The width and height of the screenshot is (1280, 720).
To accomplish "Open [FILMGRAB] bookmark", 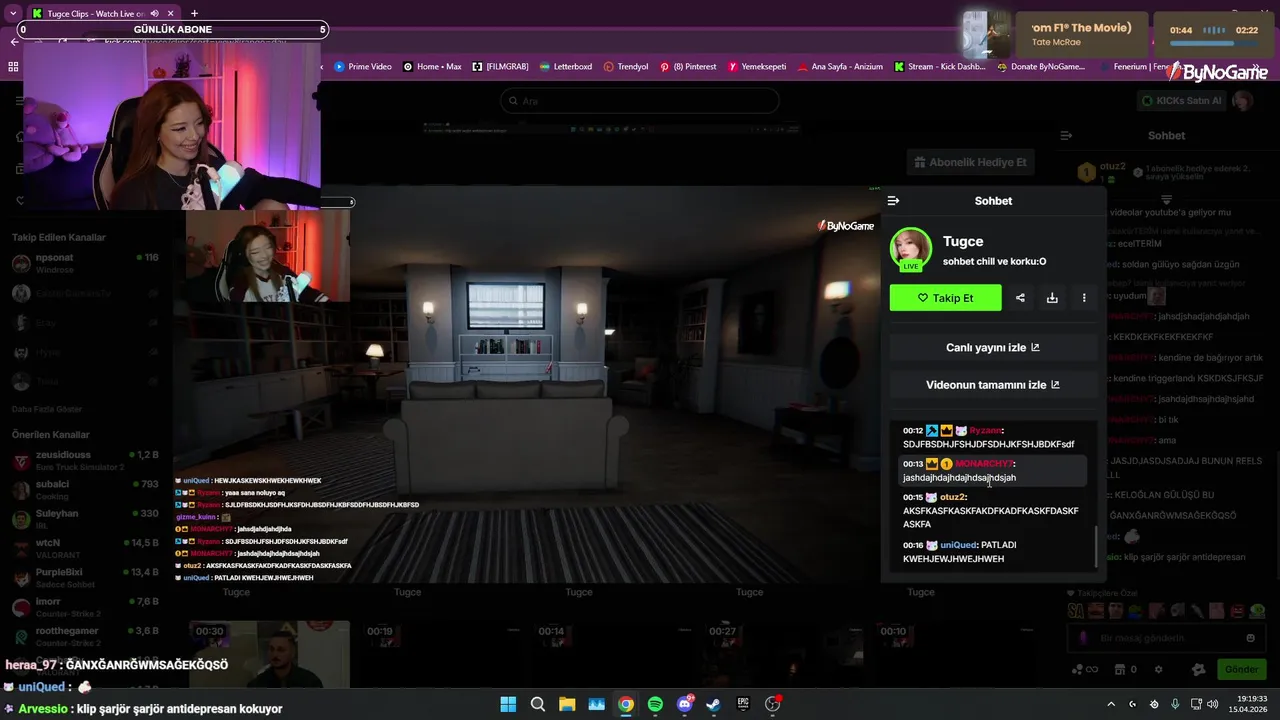I will 500,67.
